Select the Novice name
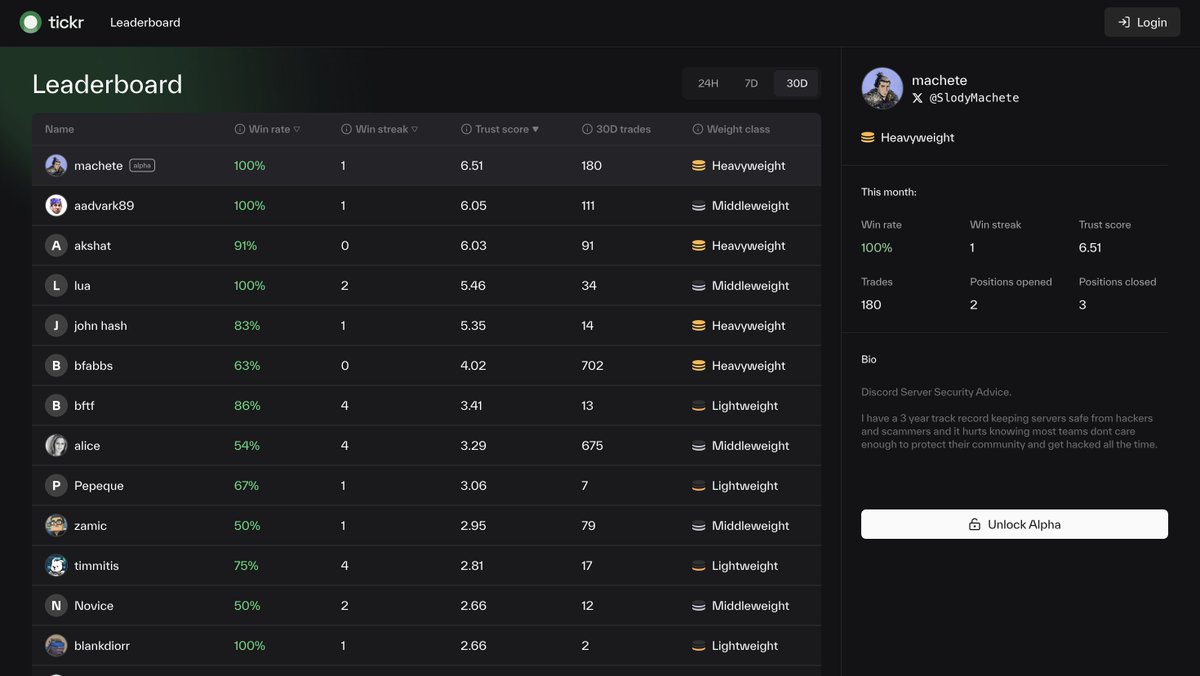The image size is (1200, 676). tap(94, 606)
